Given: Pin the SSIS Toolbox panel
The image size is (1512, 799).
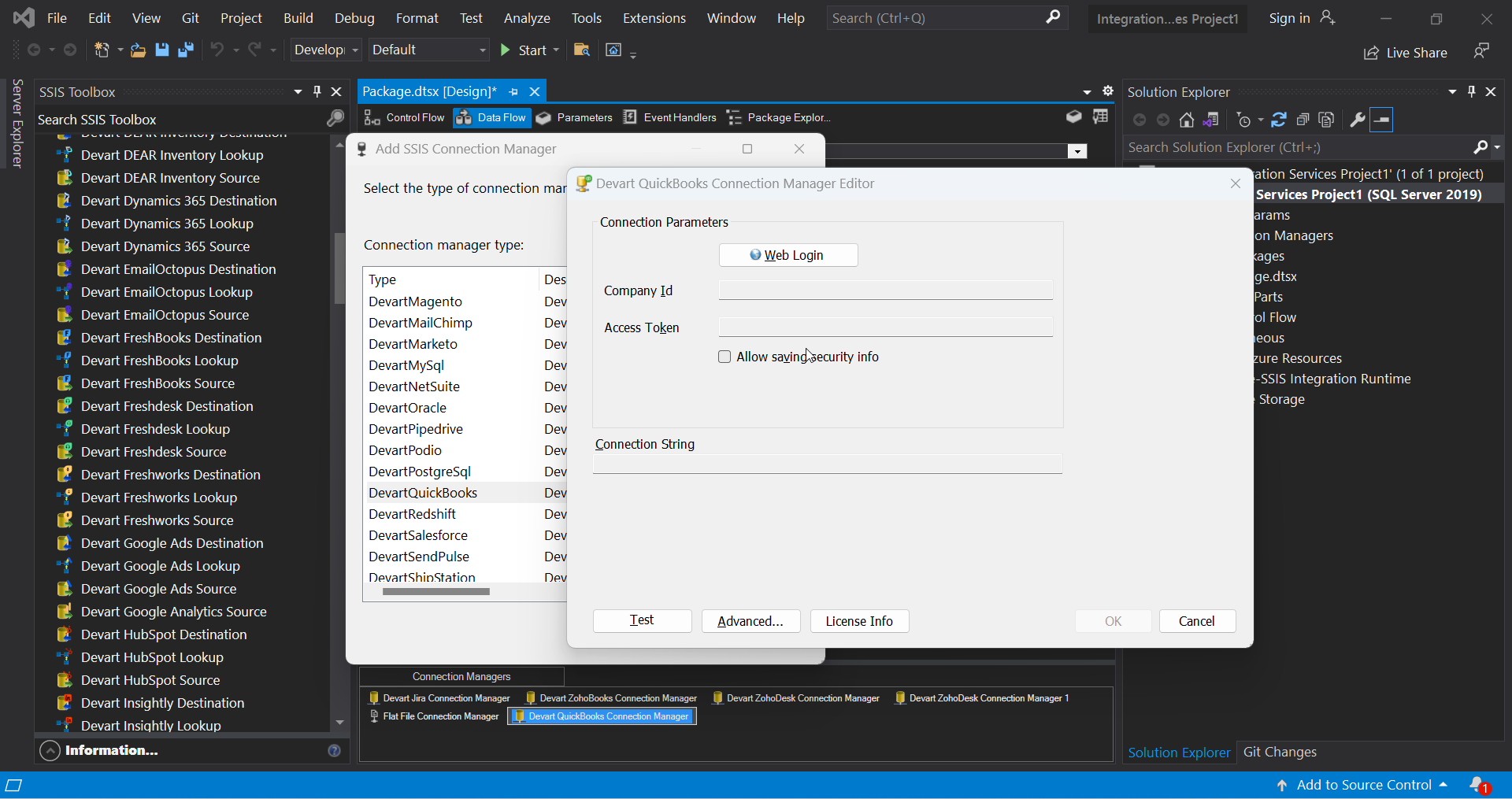Looking at the screenshot, I should click(317, 92).
